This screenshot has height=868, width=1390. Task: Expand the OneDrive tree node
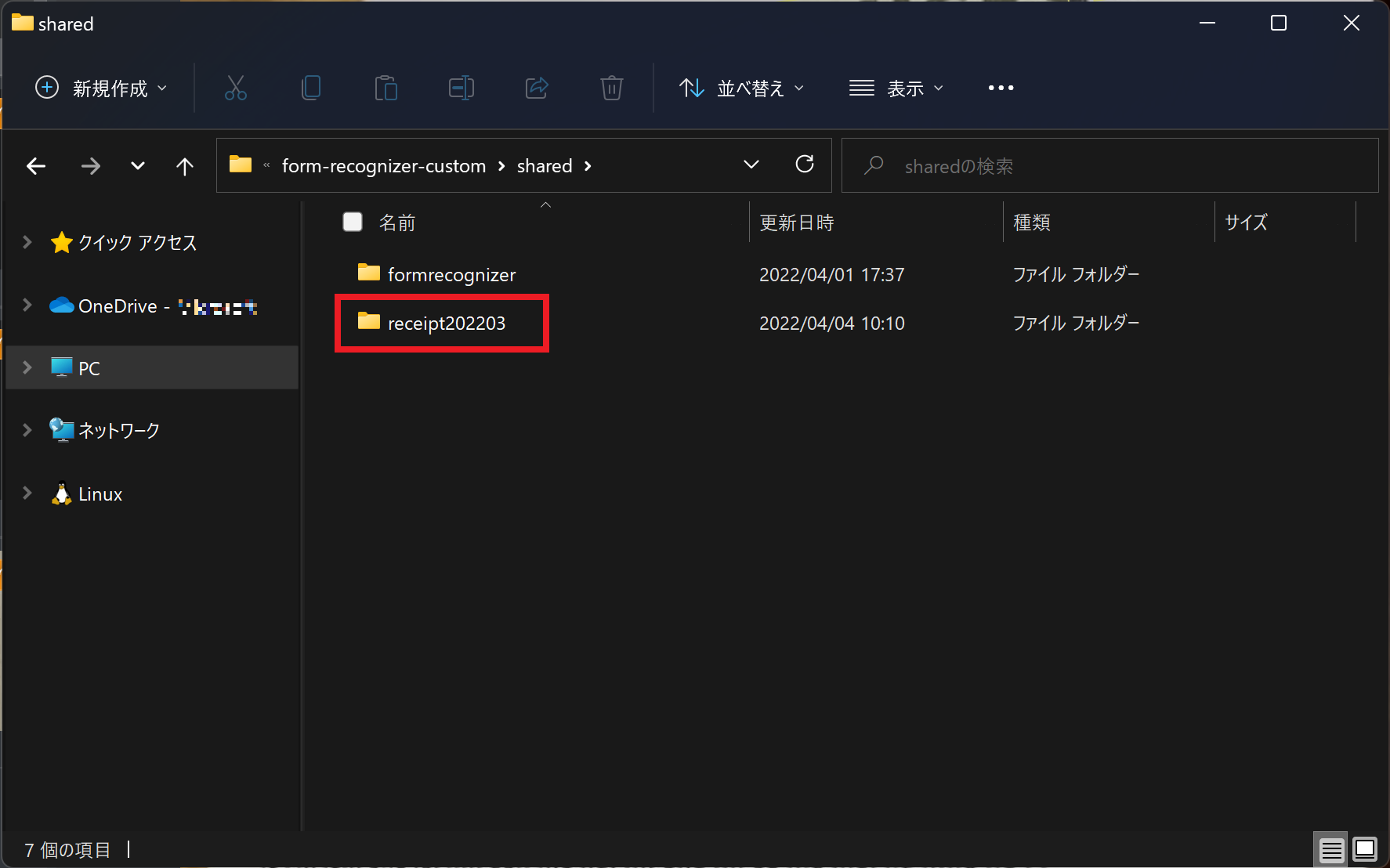point(27,305)
